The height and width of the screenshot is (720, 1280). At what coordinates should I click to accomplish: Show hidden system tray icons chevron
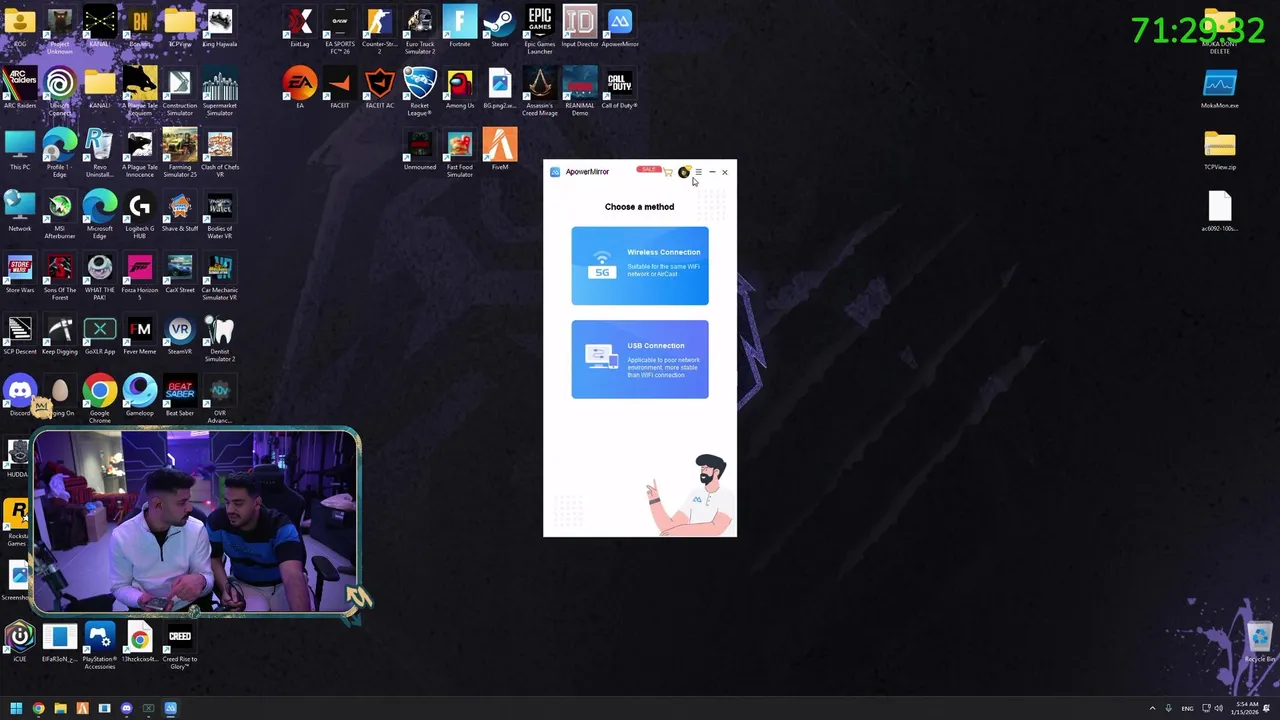1152,708
